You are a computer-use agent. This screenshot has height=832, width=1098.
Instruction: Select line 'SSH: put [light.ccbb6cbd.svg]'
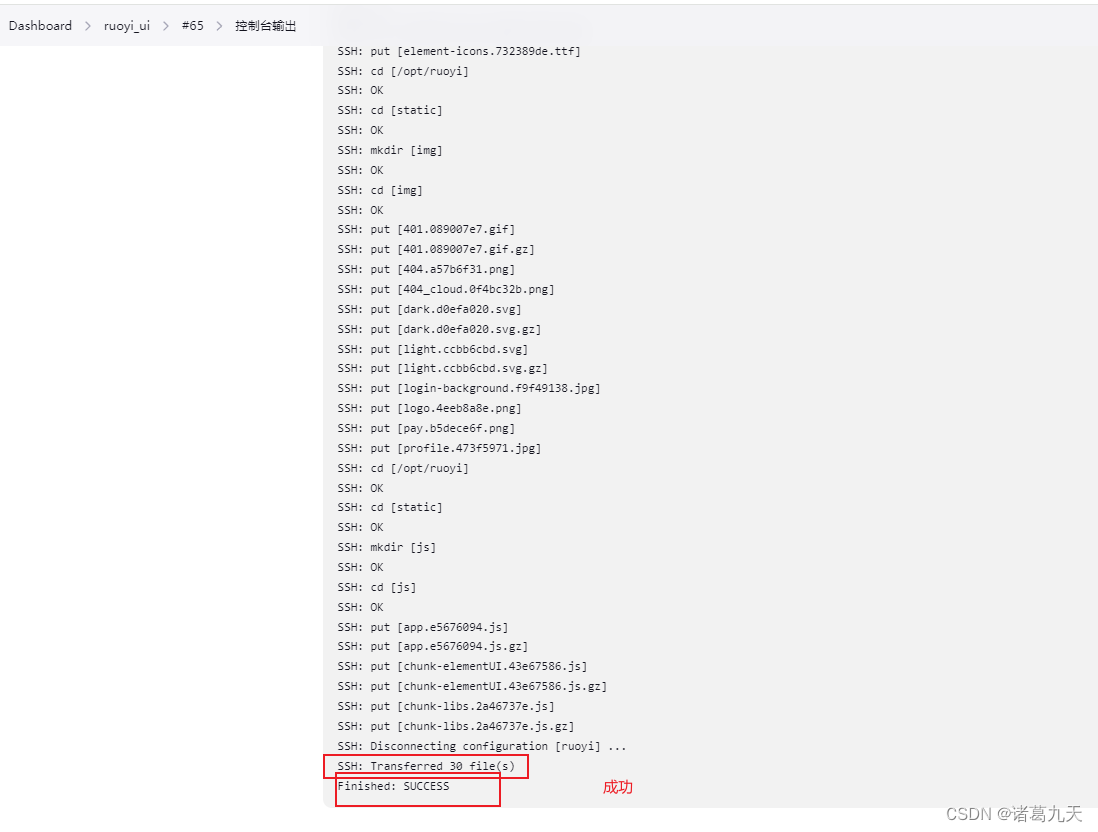click(x=433, y=349)
